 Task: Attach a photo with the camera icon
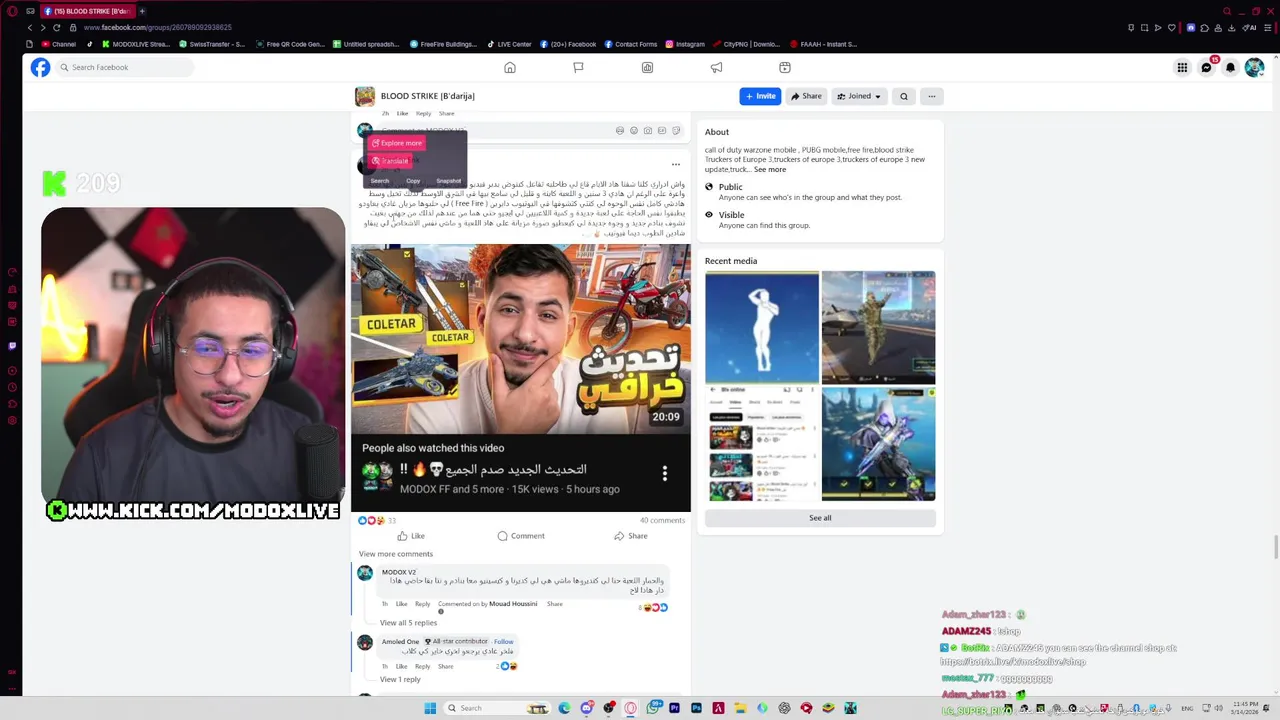tap(648, 130)
